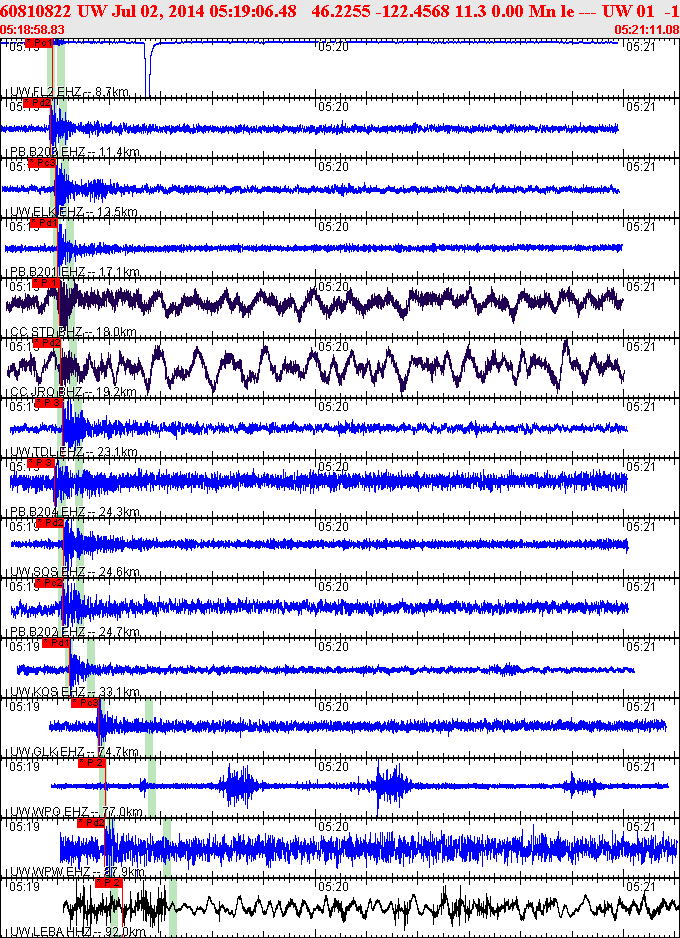Select the later green band on UW.WPW trace
This screenshot has width=680, height=938.
pyautogui.click(x=167, y=847)
